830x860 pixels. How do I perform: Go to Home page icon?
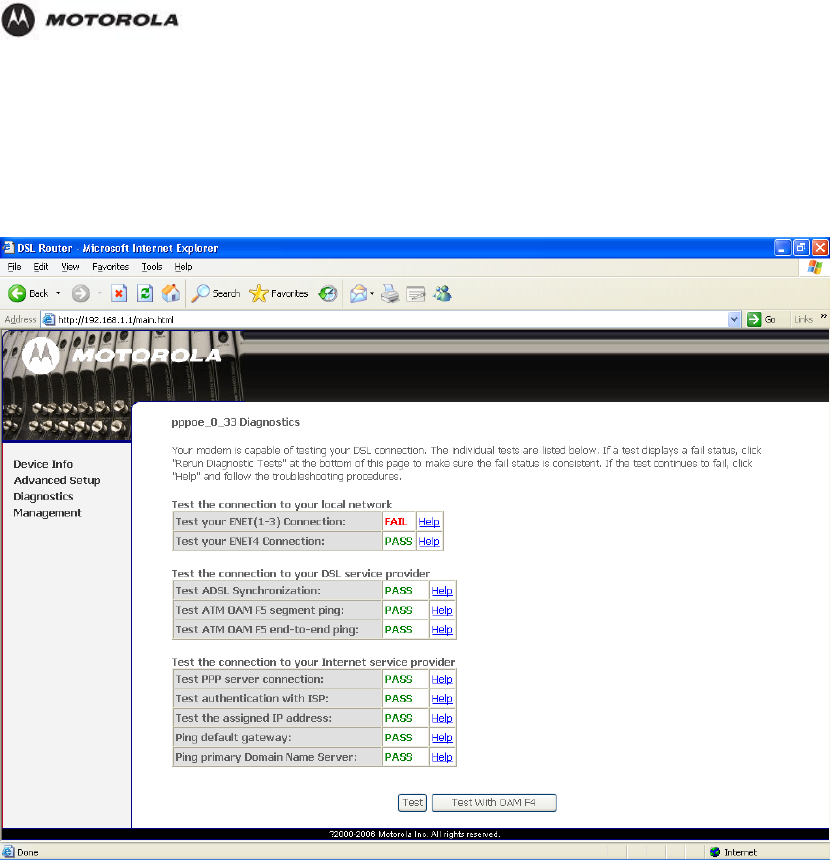(x=171, y=293)
